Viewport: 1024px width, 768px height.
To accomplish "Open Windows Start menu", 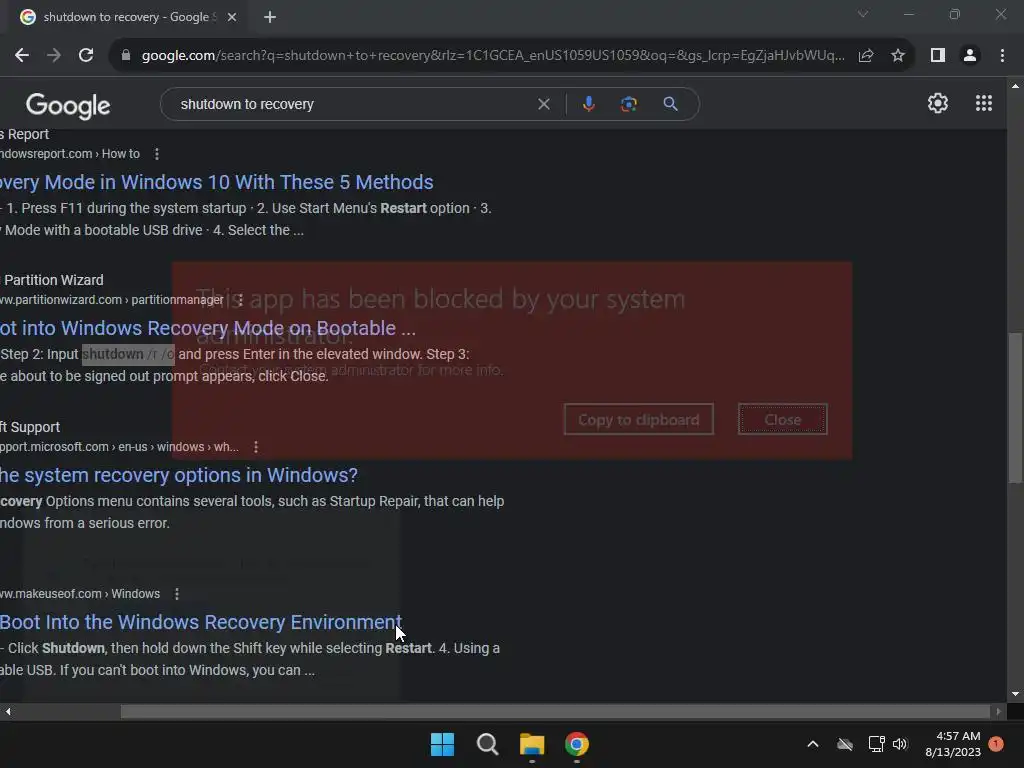I will (x=442, y=744).
